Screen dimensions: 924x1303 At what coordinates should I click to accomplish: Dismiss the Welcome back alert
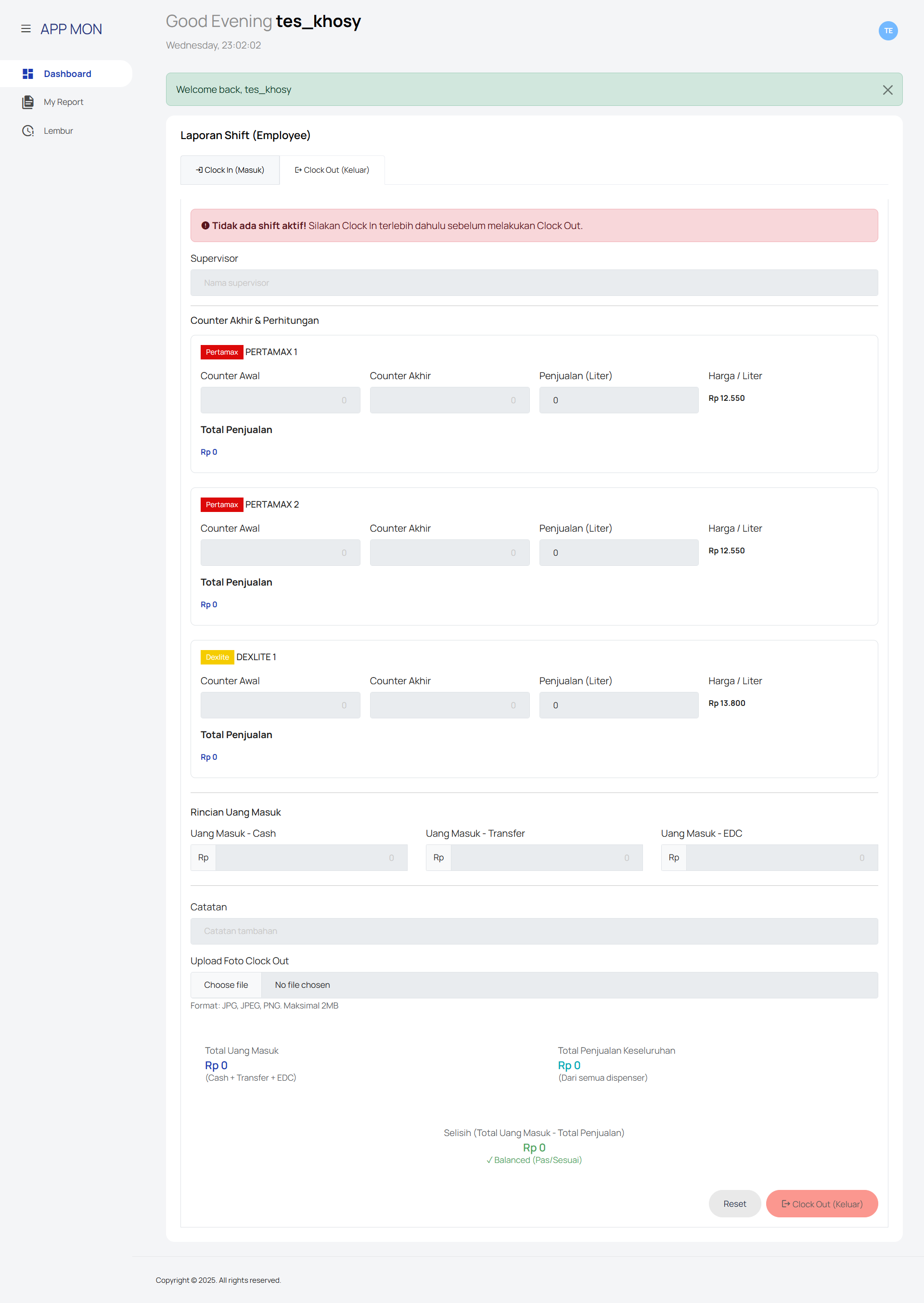pyautogui.click(x=887, y=90)
